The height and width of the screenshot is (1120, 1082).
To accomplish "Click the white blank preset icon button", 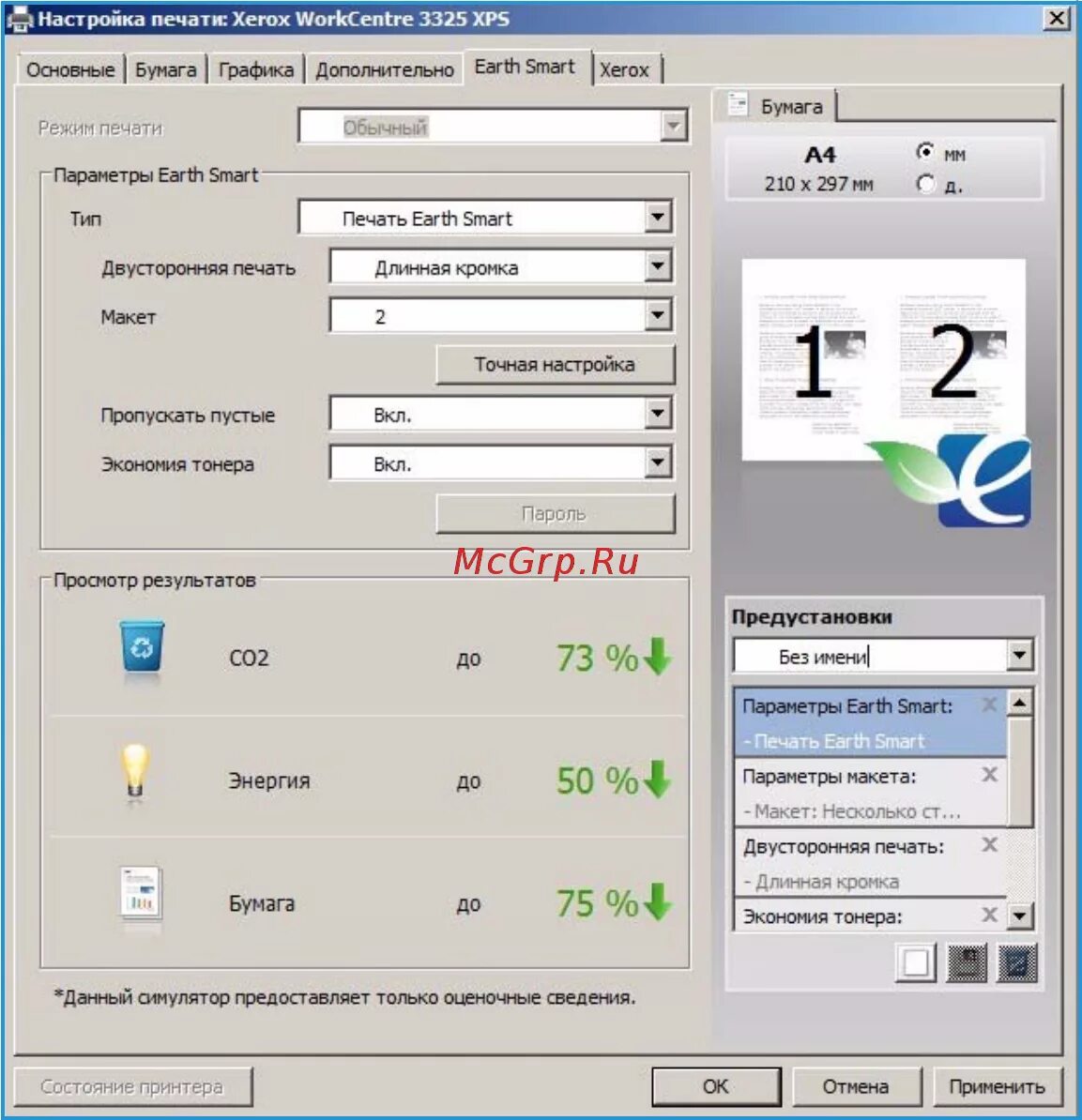I will point(916,962).
